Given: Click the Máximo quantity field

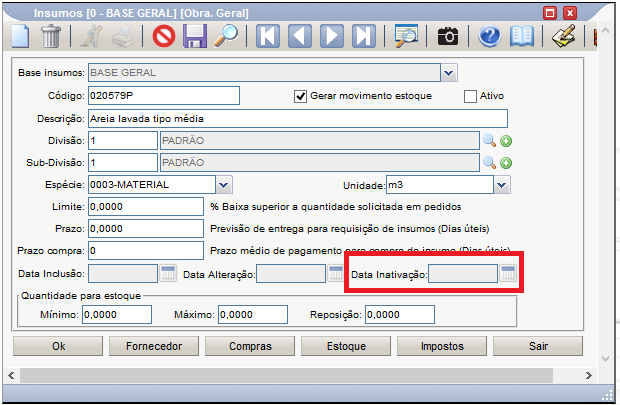Looking at the screenshot, I should 253,314.
